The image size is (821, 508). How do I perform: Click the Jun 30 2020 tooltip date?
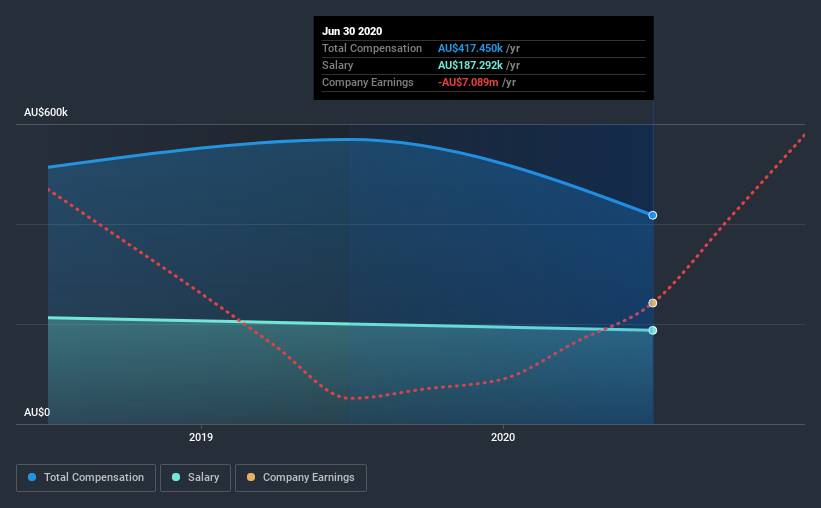(352, 31)
